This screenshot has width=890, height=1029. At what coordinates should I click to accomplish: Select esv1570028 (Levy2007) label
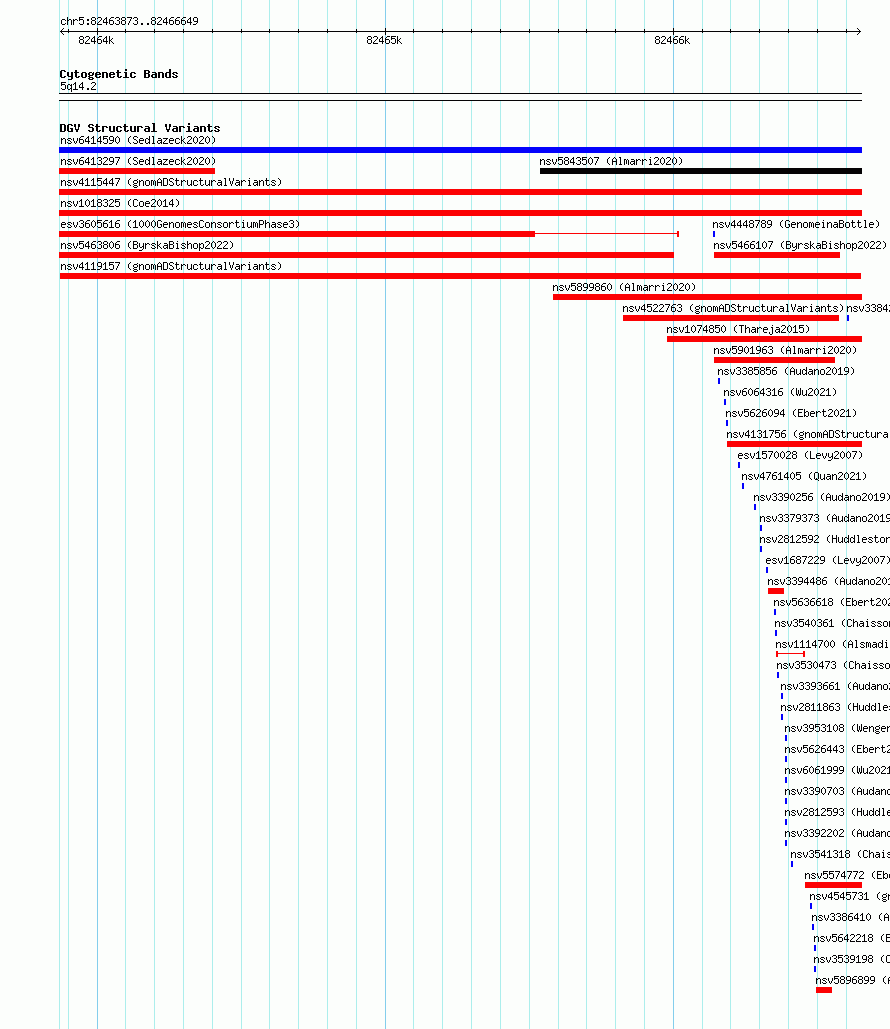(x=800, y=455)
